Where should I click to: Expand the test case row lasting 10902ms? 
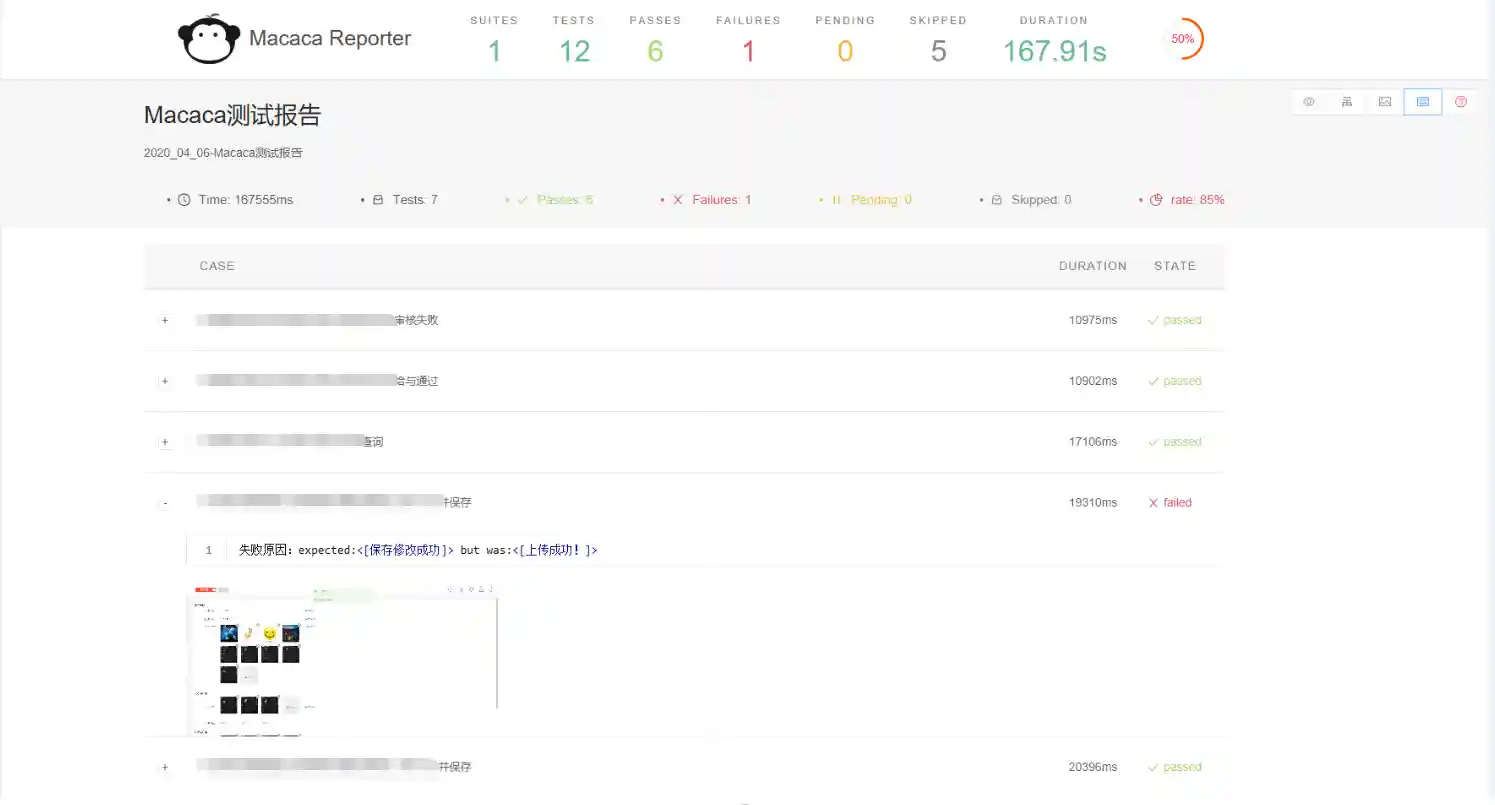(165, 382)
